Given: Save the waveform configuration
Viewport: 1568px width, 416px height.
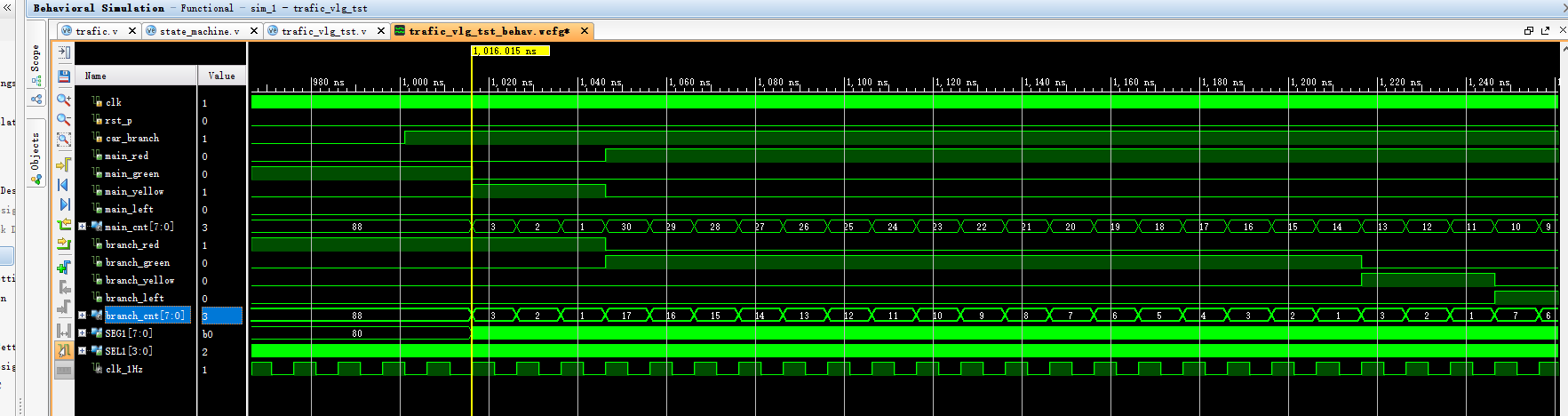Looking at the screenshot, I should [x=64, y=76].
